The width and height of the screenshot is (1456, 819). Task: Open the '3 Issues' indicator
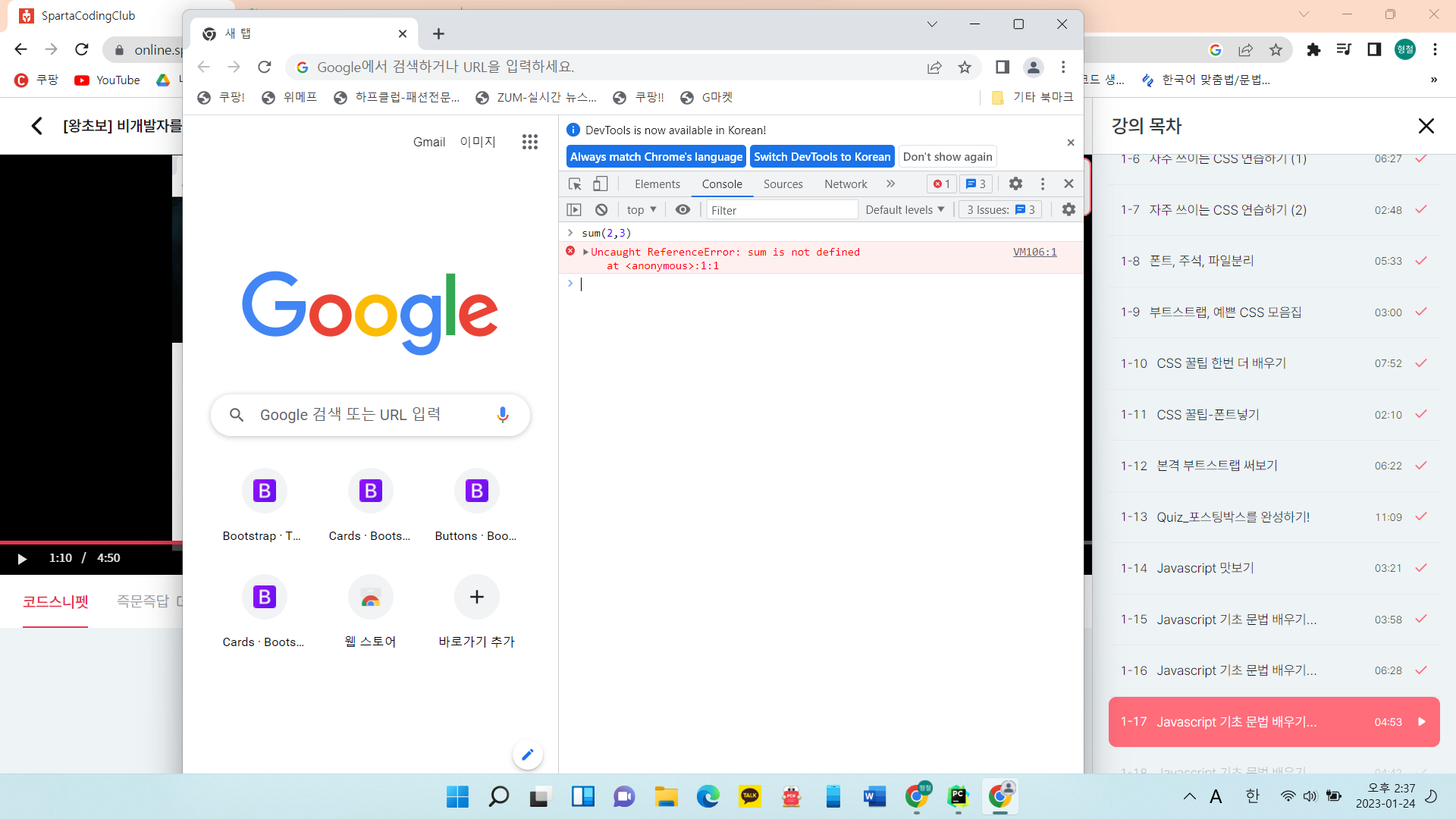coord(1000,210)
